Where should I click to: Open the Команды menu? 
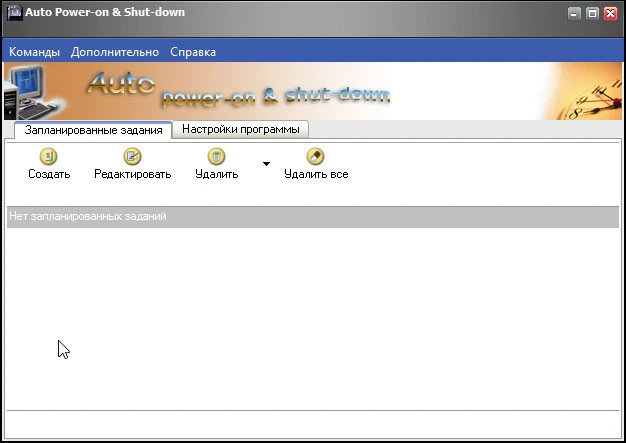[34, 52]
